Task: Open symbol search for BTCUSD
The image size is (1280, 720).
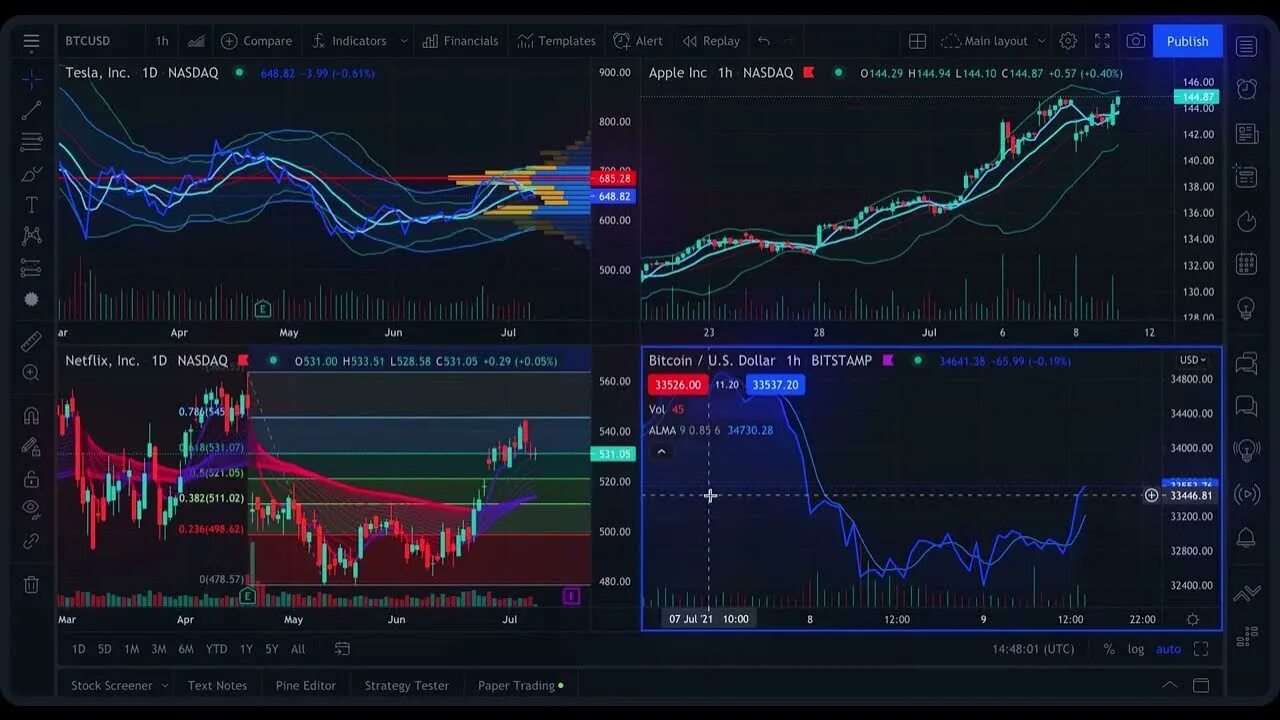Action: click(x=90, y=41)
